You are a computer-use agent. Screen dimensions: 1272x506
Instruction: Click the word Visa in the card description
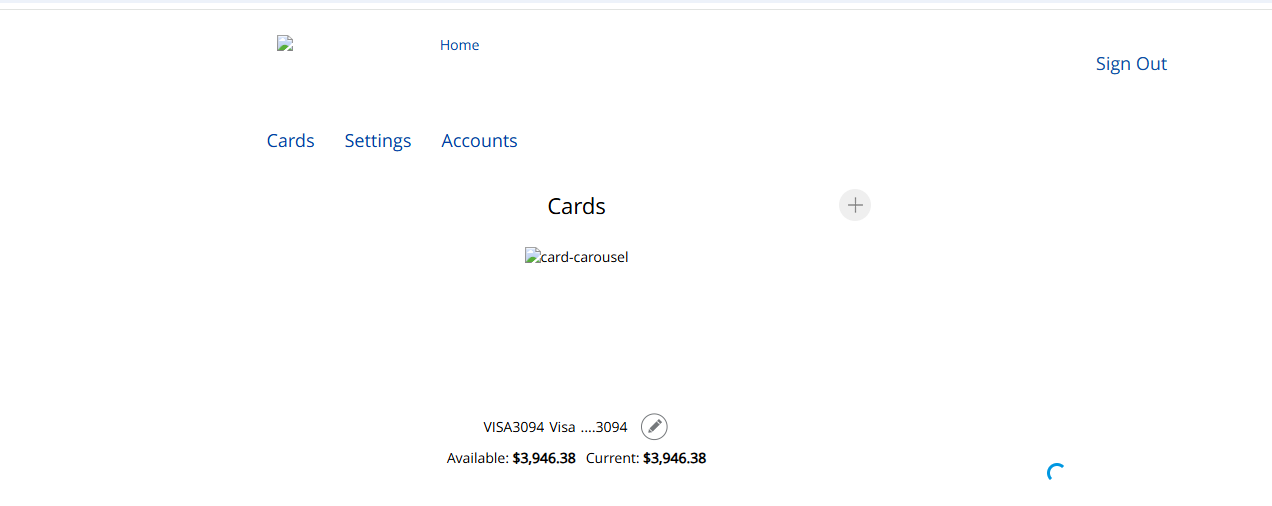562,427
